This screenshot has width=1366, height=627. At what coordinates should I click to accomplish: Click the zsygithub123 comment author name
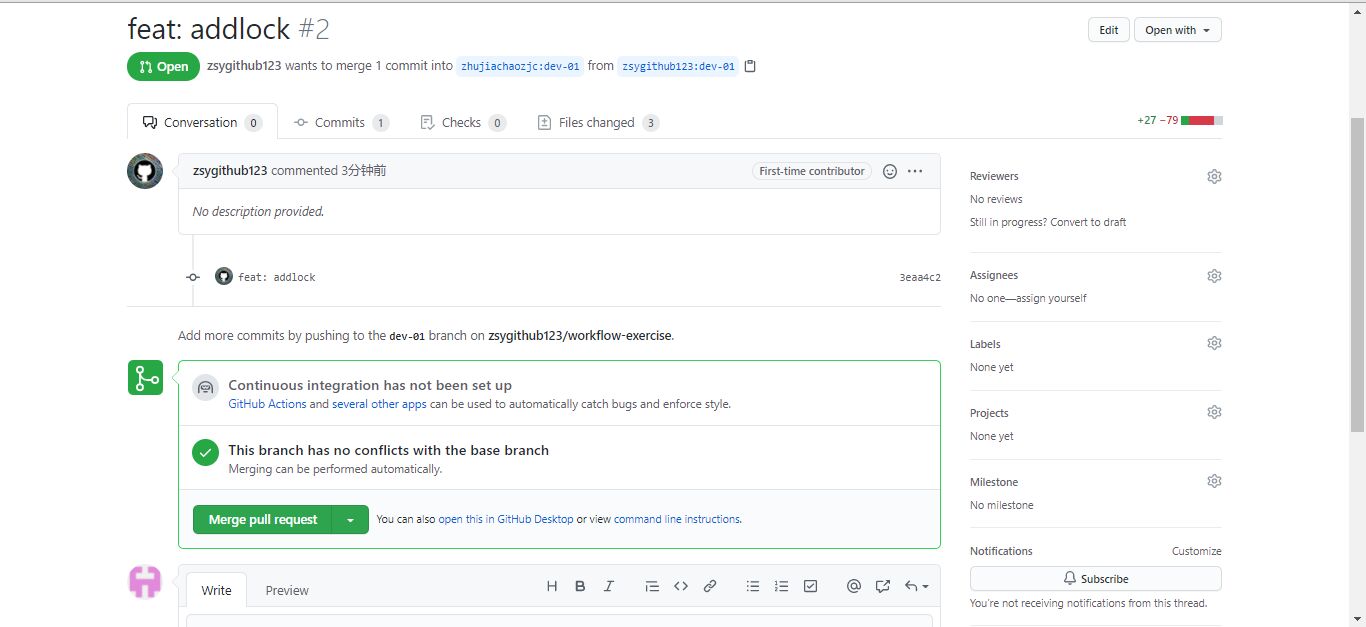point(230,171)
